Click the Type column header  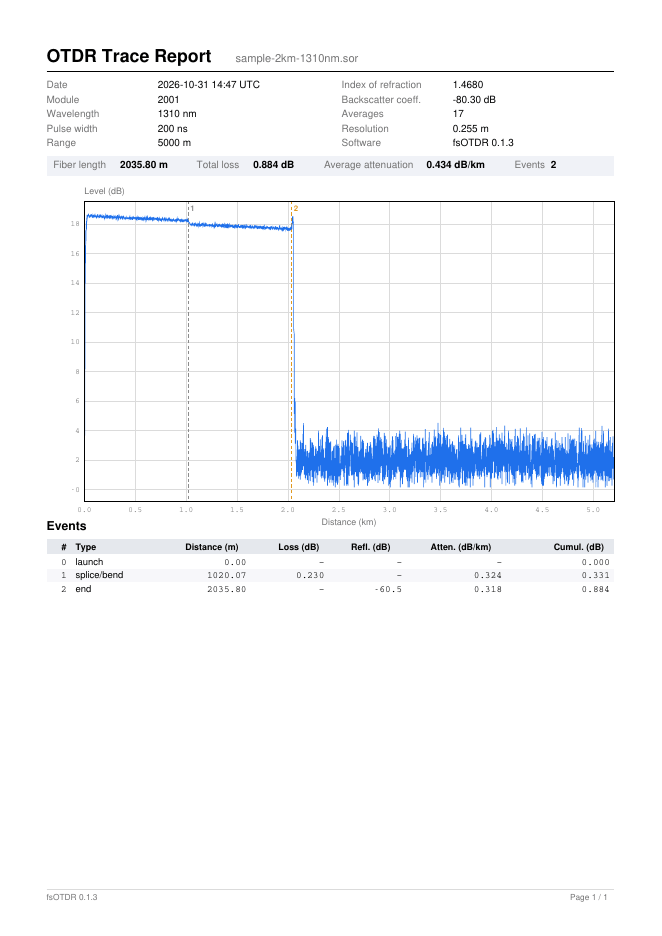[x=85, y=547]
